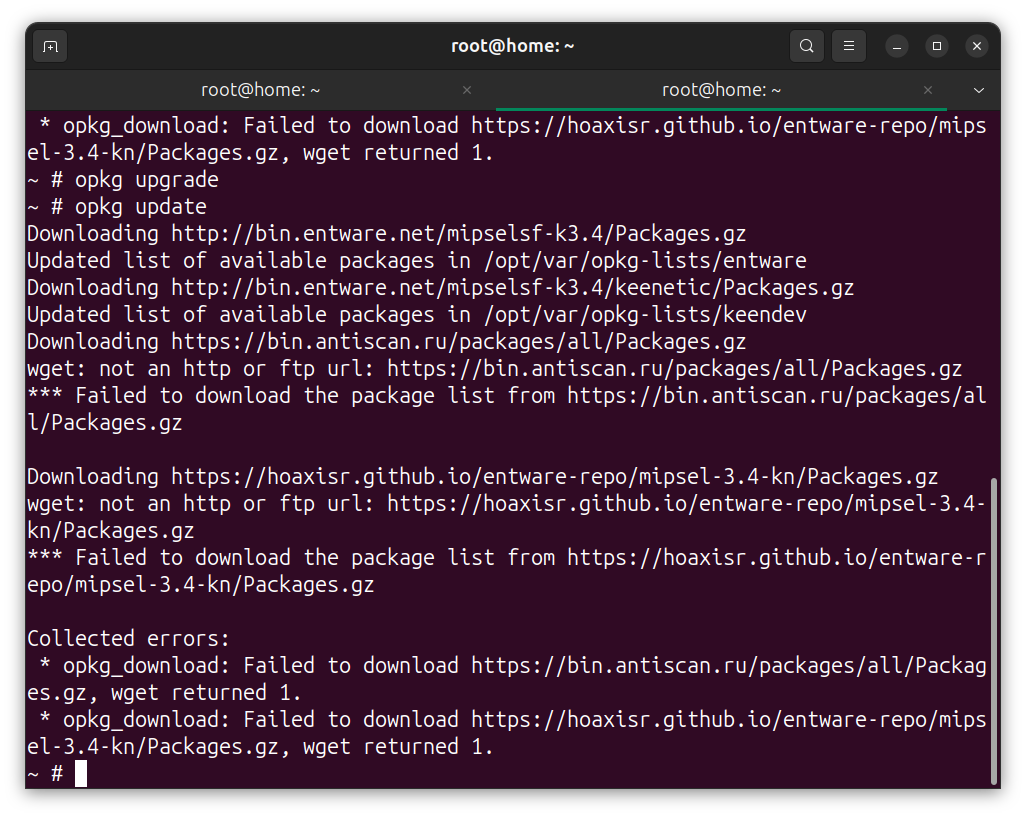The width and height of the screenshot is (1026, 817).
Task: Close the first root@home tab
Action: pos(466,90)
